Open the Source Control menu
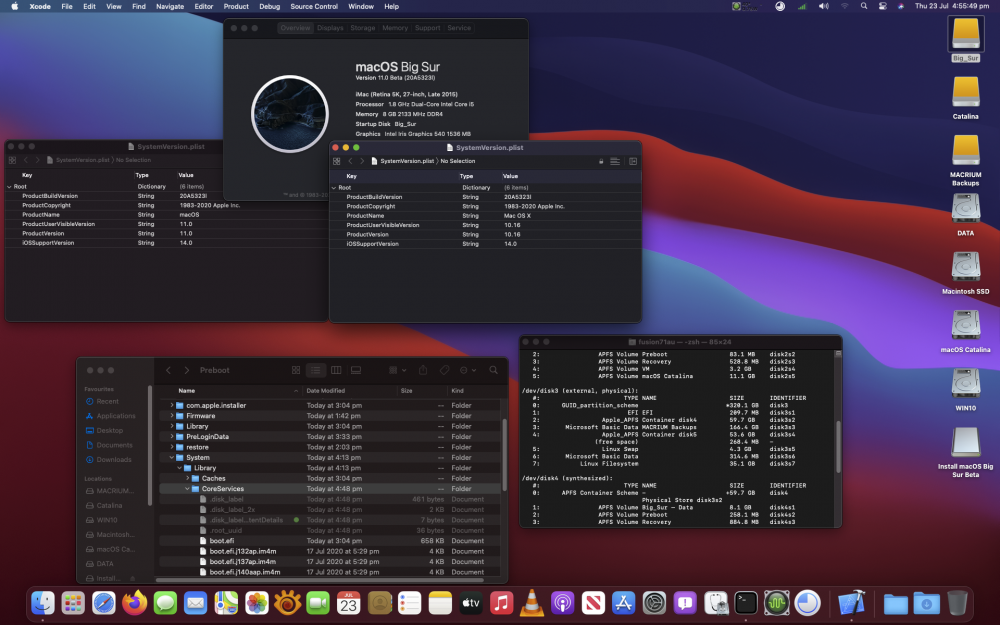 click(314, 6)
